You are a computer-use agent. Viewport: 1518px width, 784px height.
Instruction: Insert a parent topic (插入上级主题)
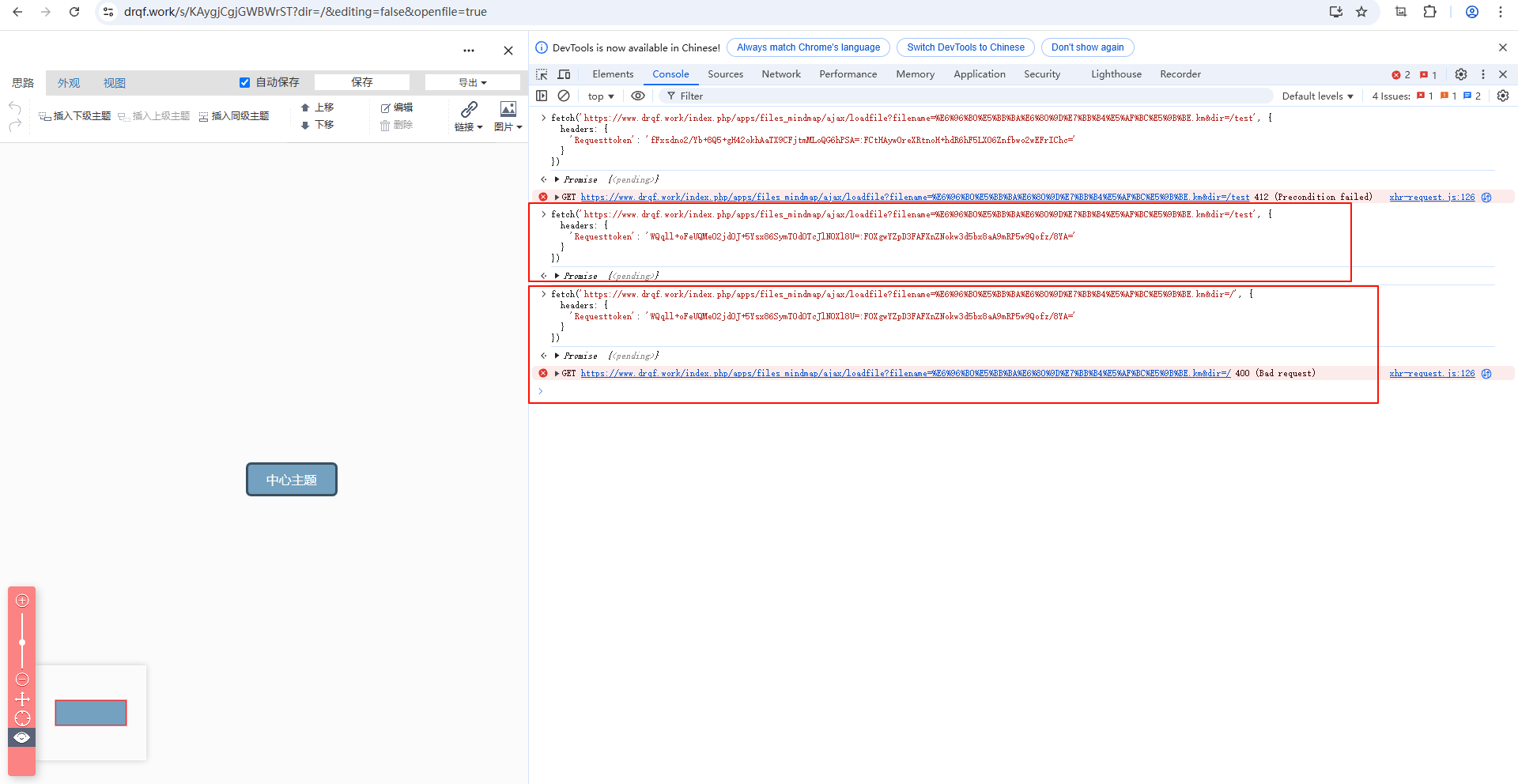point(154,116)
